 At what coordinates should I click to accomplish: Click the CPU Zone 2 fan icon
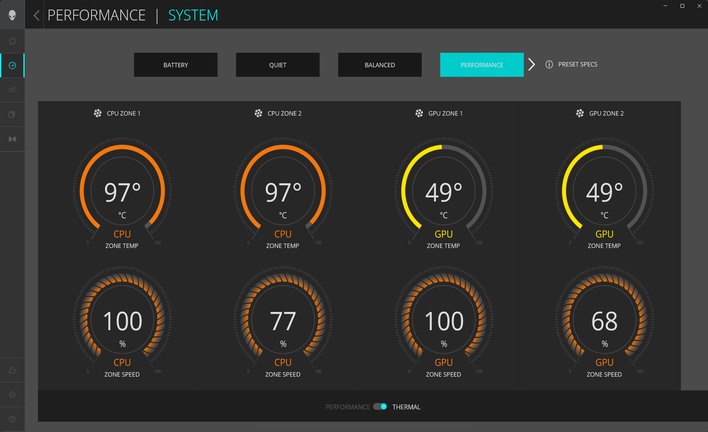coord(258,114)
